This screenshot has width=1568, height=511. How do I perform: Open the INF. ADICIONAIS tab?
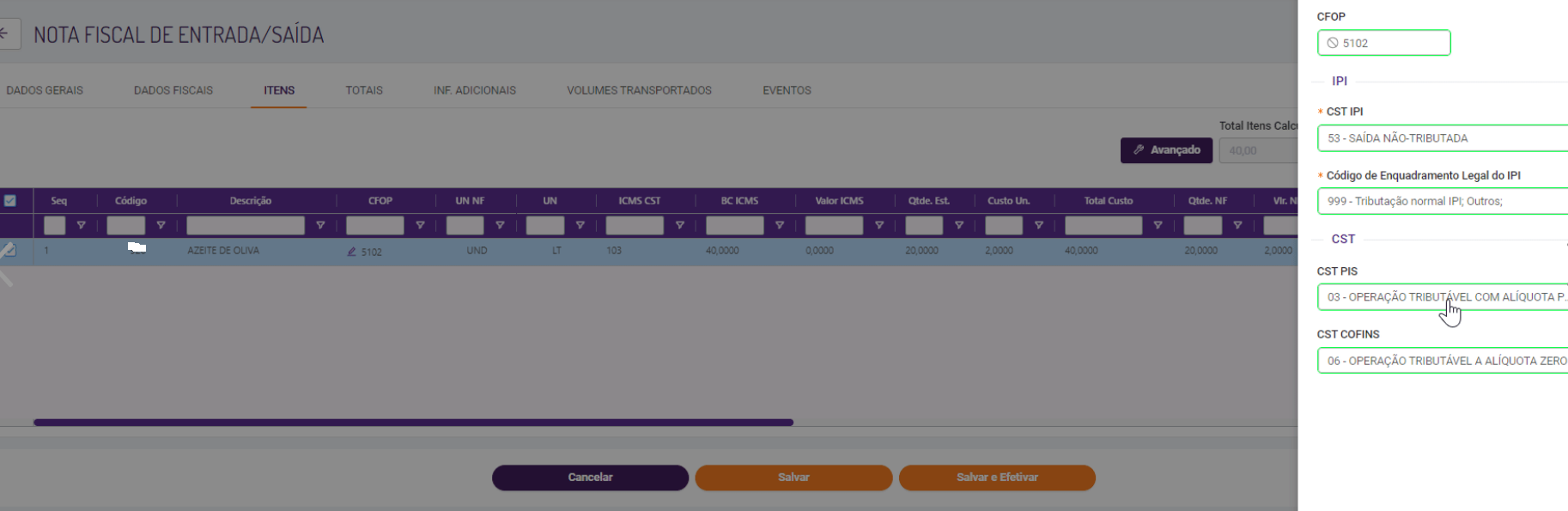click(475, 90)
